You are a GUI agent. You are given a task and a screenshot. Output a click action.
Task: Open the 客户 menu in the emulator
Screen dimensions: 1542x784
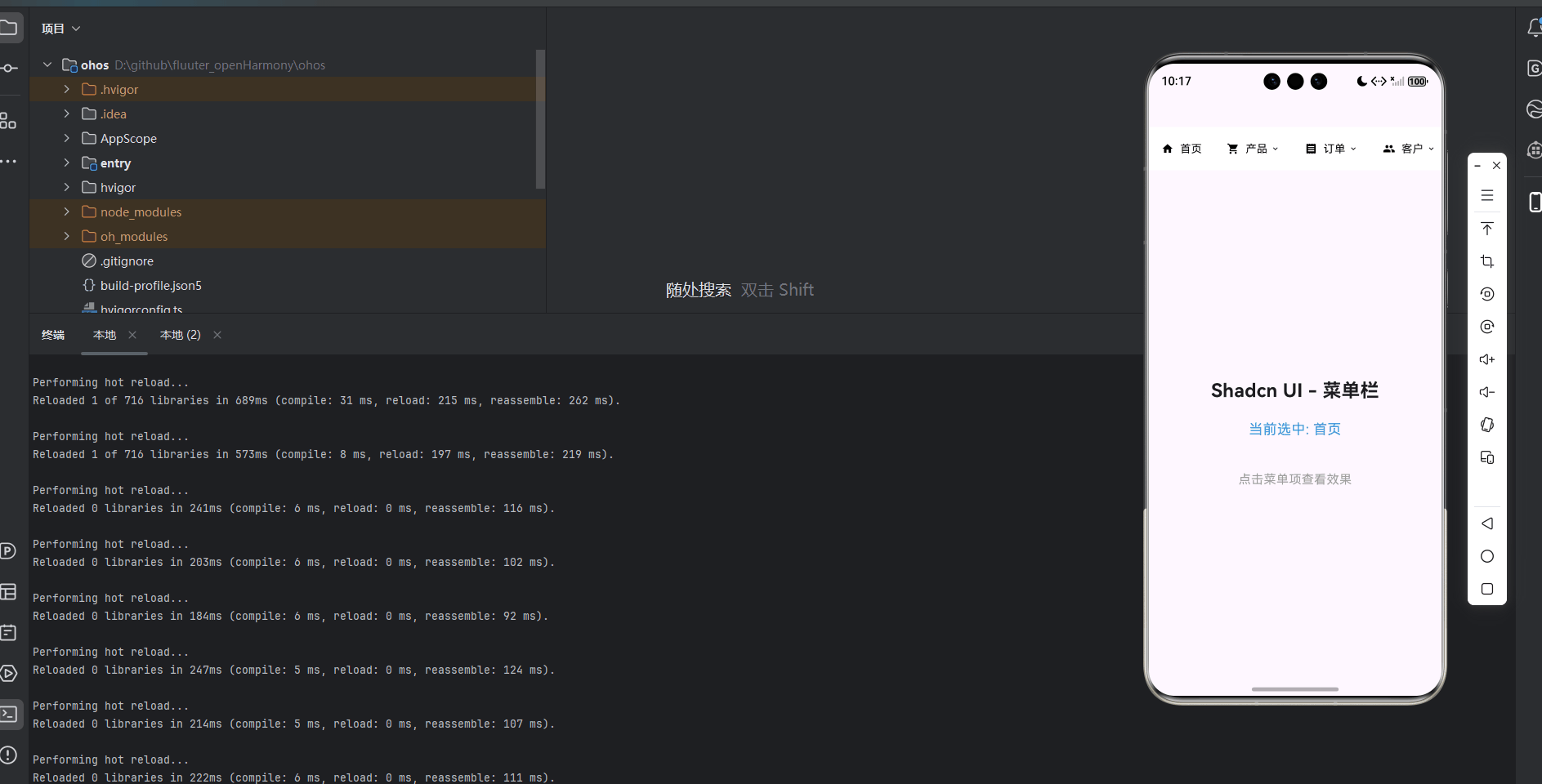pyautogui.click(x=1409, y=149)
